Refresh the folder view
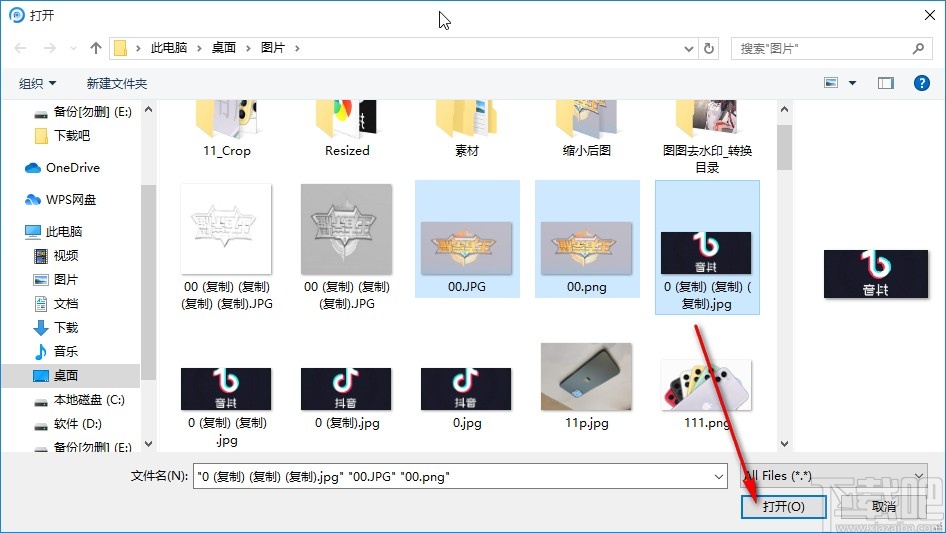946x533 pixels. (709, 48)
